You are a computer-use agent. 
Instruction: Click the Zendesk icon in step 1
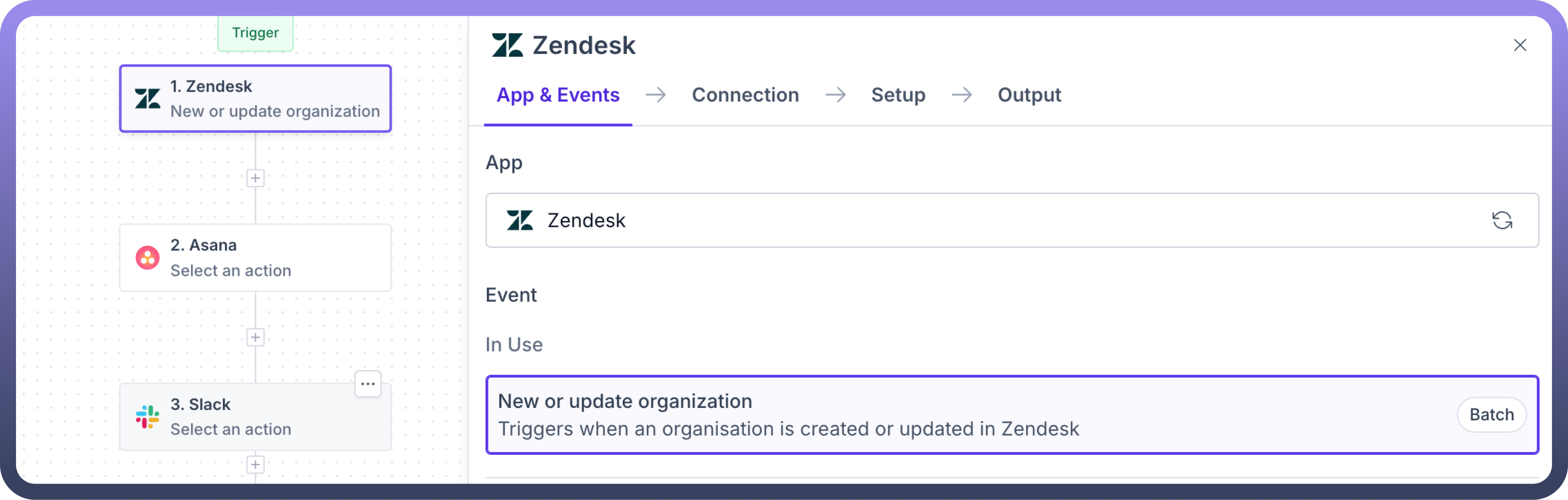click(147, 98)
